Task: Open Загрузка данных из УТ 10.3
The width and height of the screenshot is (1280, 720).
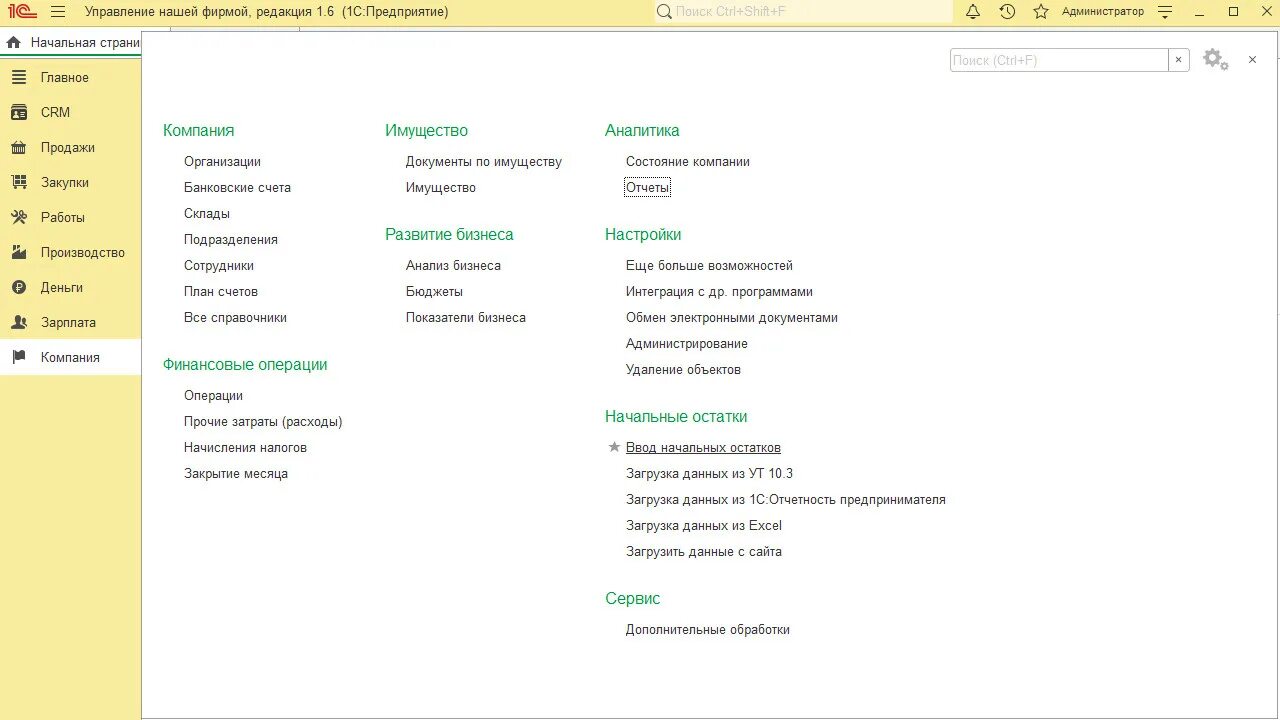Action: (709, 473)
